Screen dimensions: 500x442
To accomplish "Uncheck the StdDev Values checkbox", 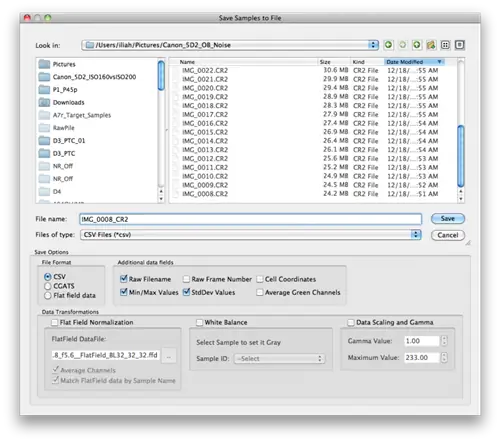I will tap(186, 292).
